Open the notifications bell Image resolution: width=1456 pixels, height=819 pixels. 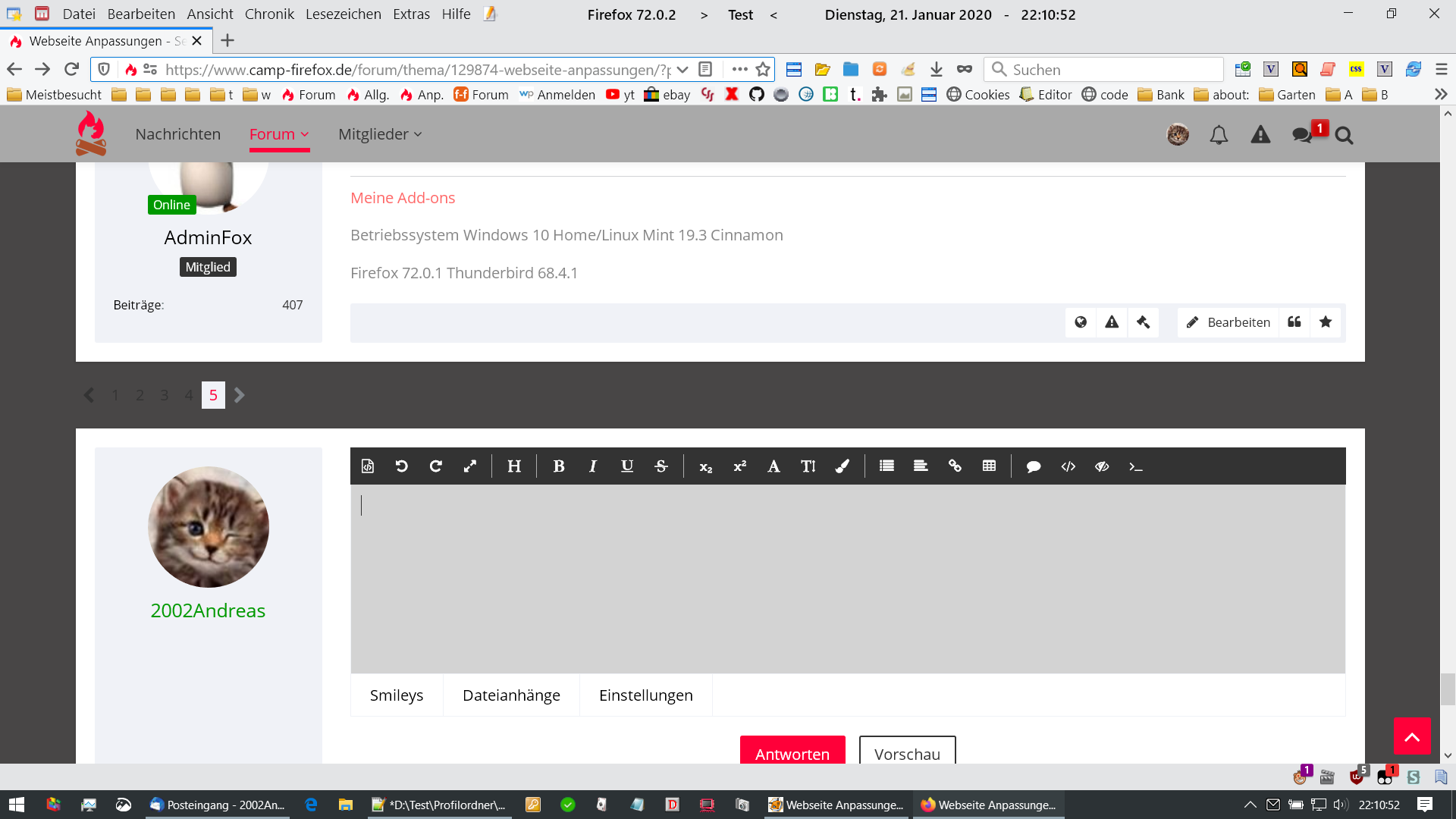click(x=1219, y=135)
